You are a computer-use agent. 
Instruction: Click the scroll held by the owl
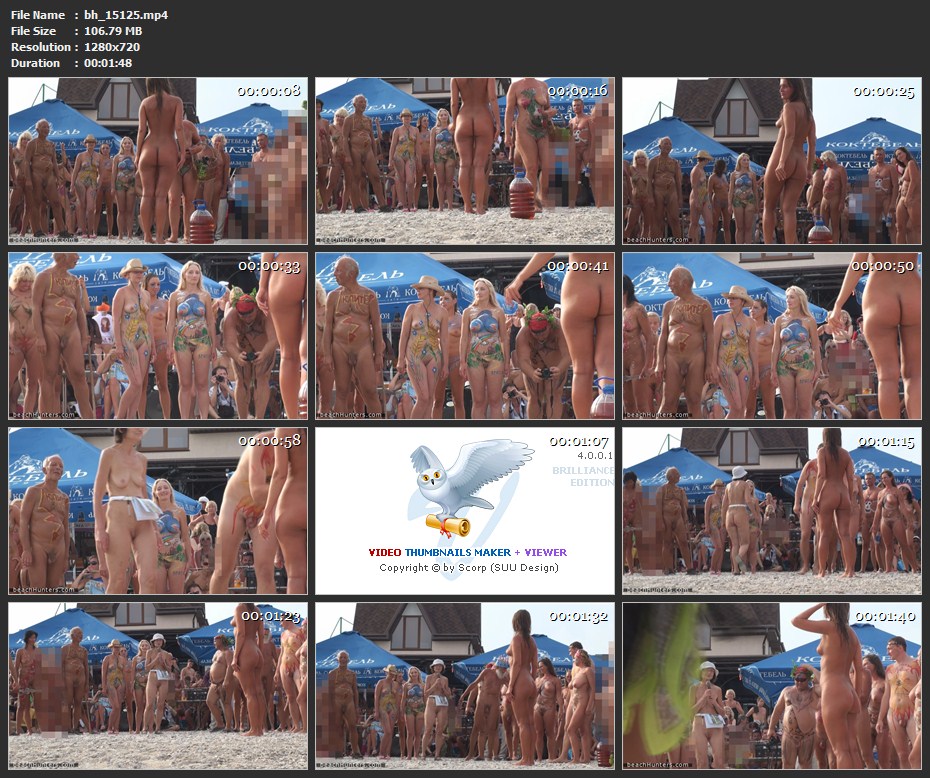tap(446, 523)
